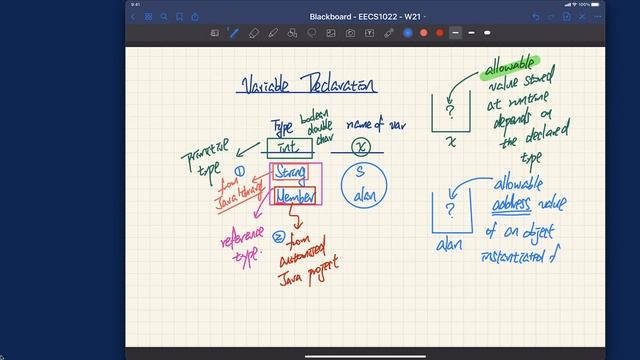Open the share/export icon

pos(195,17)
